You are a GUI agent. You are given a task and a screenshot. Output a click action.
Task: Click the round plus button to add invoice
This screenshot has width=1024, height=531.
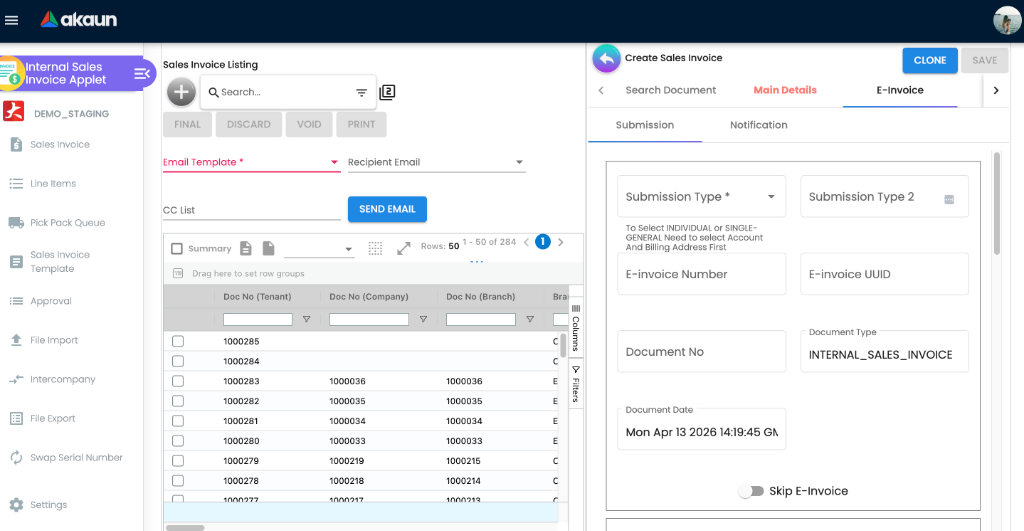pyautogui.click(x=181, y=92)
